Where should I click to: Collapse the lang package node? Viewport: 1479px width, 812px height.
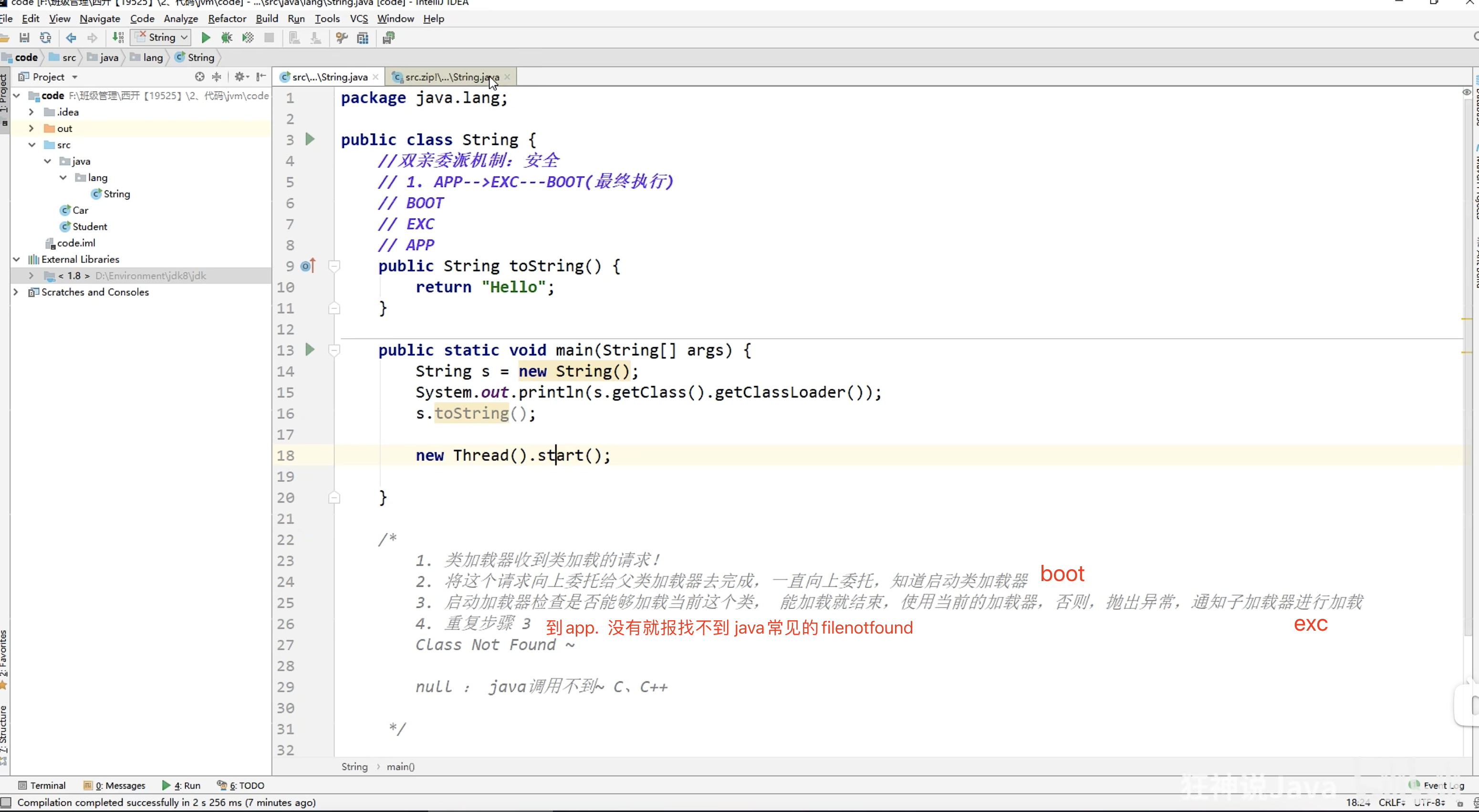tap(63, 177)
